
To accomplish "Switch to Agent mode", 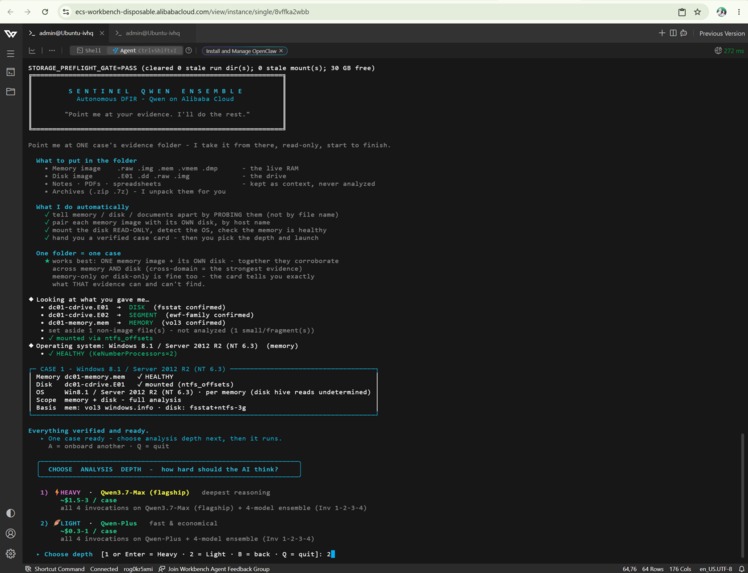I will 145,51.
